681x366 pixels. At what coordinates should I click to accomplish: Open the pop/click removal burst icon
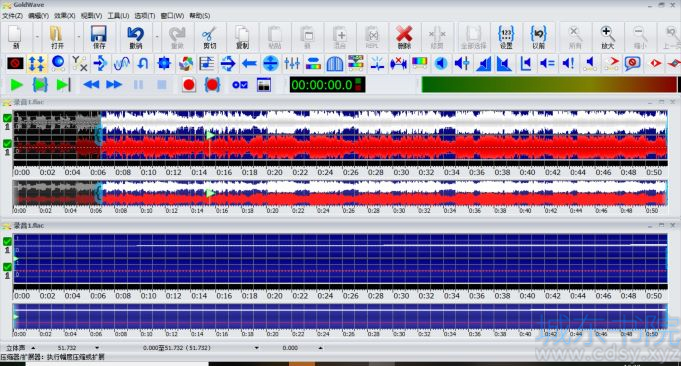point(377,64)
